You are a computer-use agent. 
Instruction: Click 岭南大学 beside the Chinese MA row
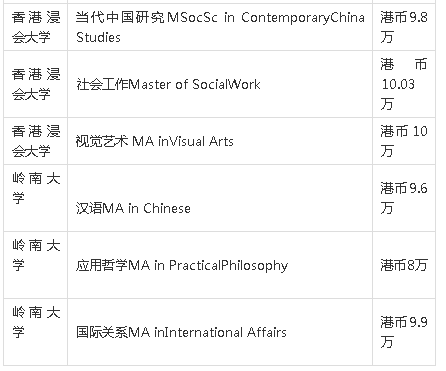[x=36, y=198]
